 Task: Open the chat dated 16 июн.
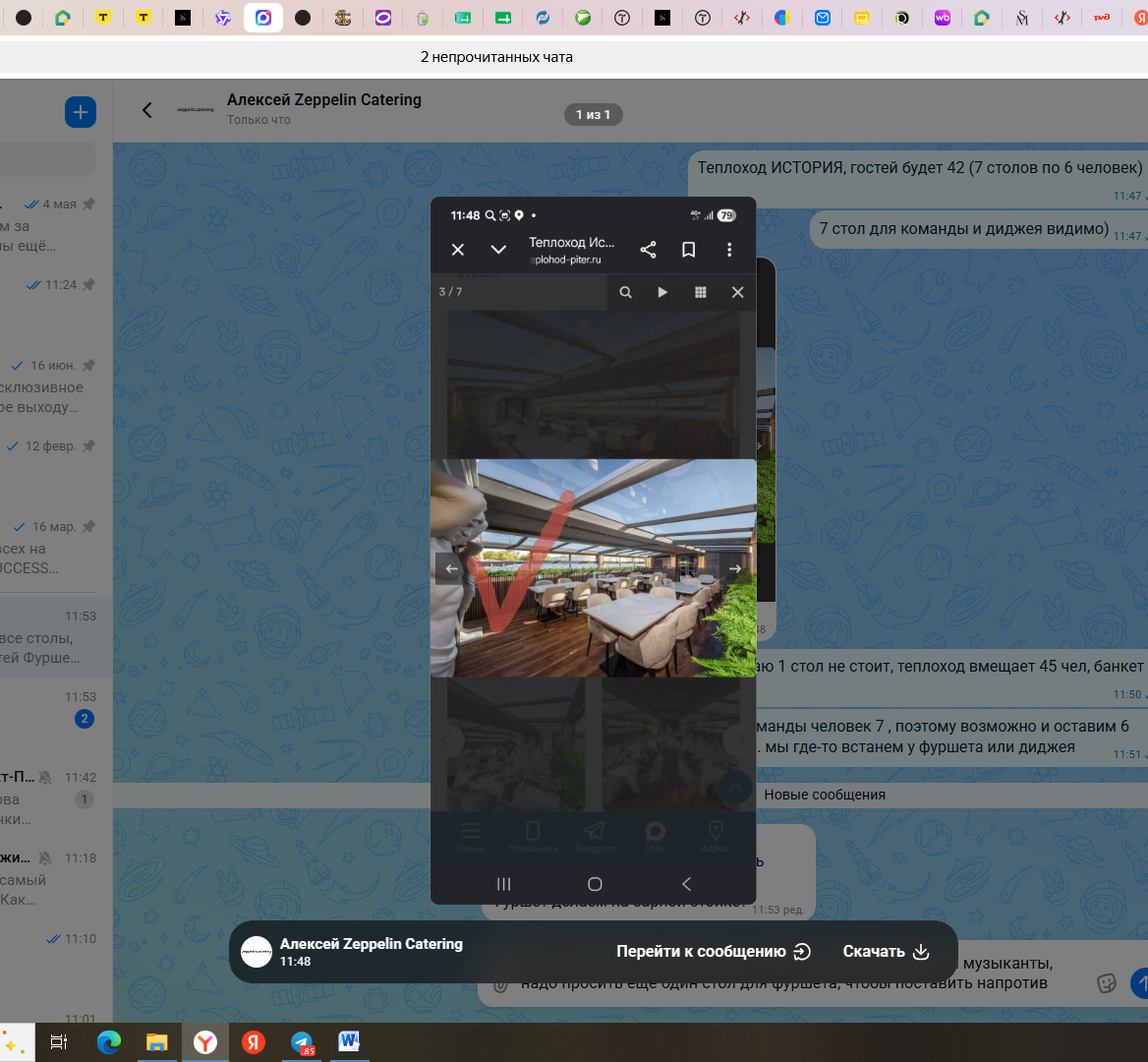tap(48, 386)
